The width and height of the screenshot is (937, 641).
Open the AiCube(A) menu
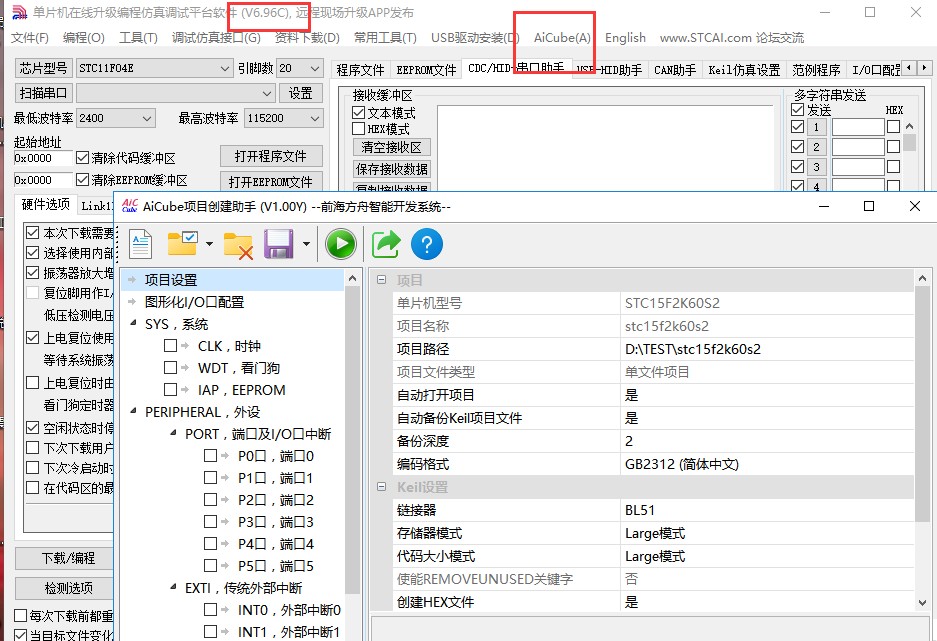tap(562, 38)
